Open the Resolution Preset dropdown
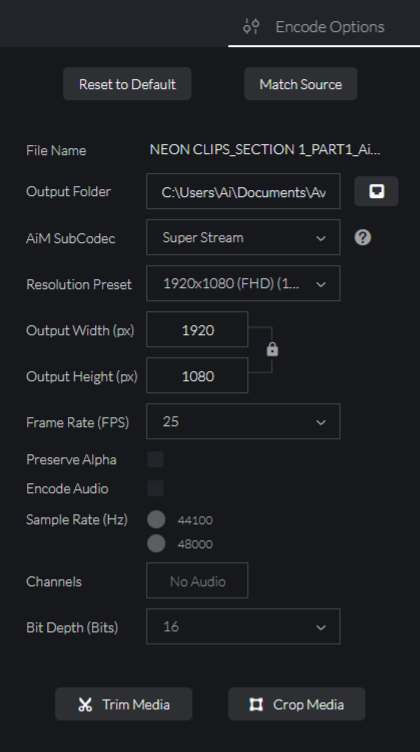Screen dimensions: 420x752 [x=243, y=283]
